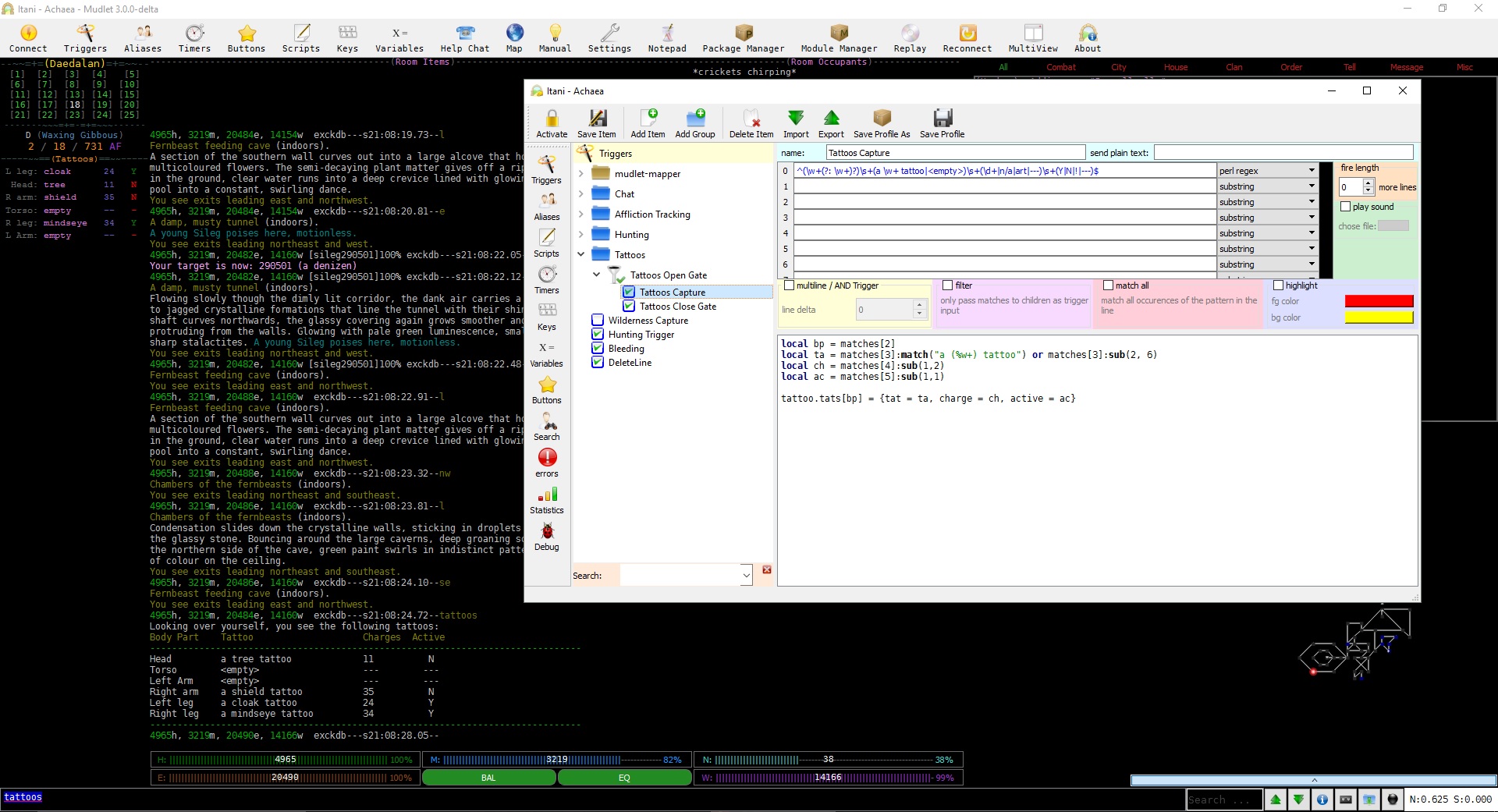The image size is (1498, 812).
Task: Enable multiline / AND Trigger checkbox
Action: point(789,285)
